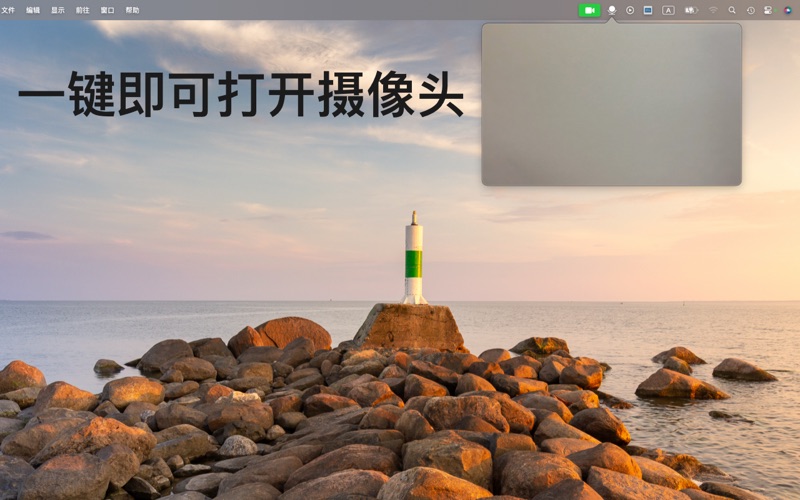Image resolution: width=800 pixels, height=500 pixels.
Task: Click the Time Machine clock icon
Action: [751, 10]
